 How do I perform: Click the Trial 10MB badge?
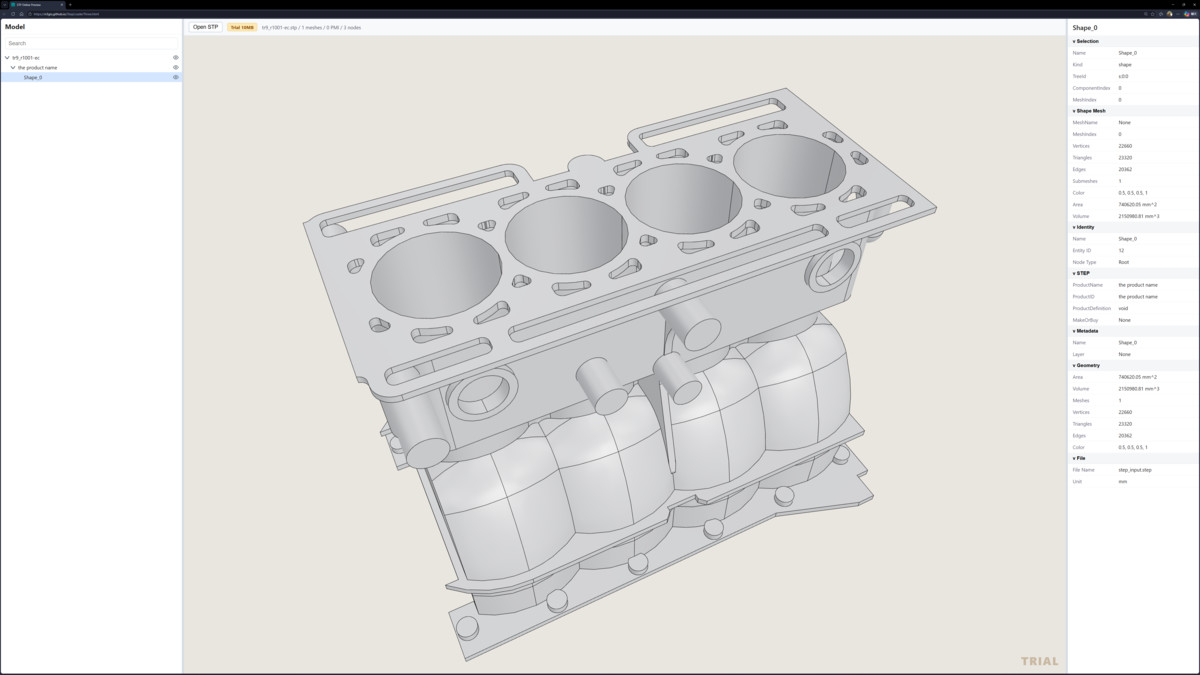coord(242,27)
